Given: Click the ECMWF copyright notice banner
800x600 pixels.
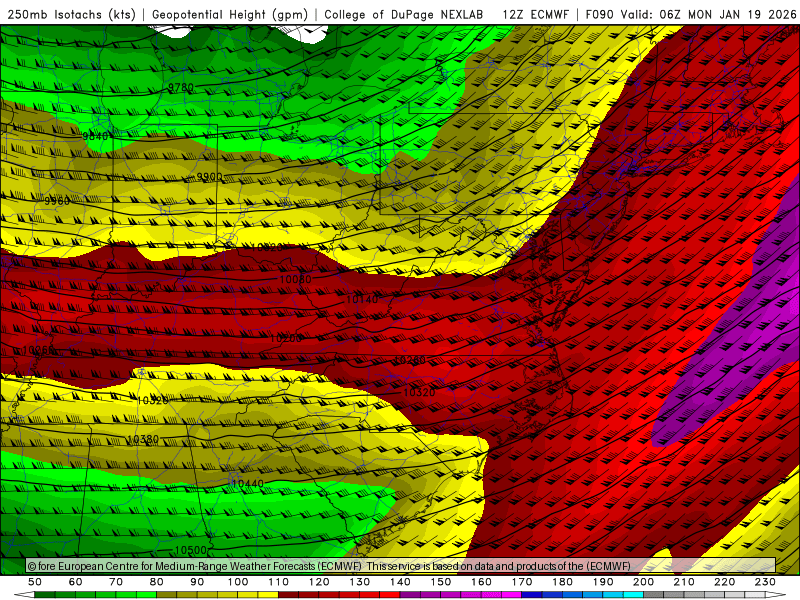Looking at the screenshot, I should pyautogui.click(x=401, y=566).
